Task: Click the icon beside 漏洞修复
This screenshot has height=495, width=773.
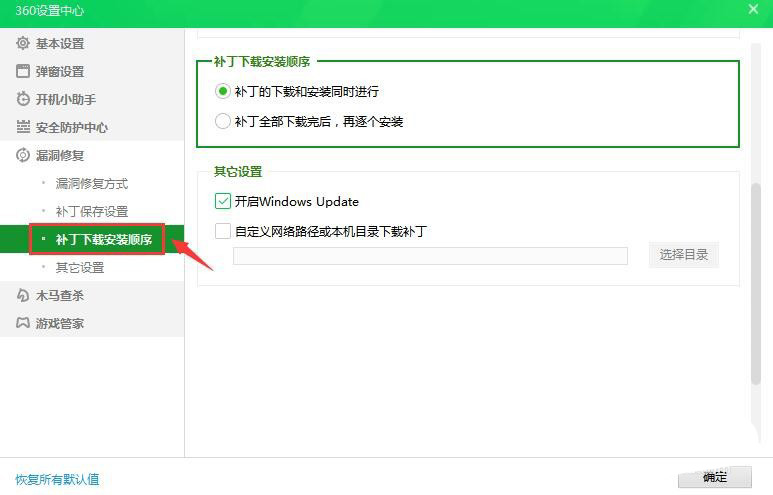Action: 23,155
